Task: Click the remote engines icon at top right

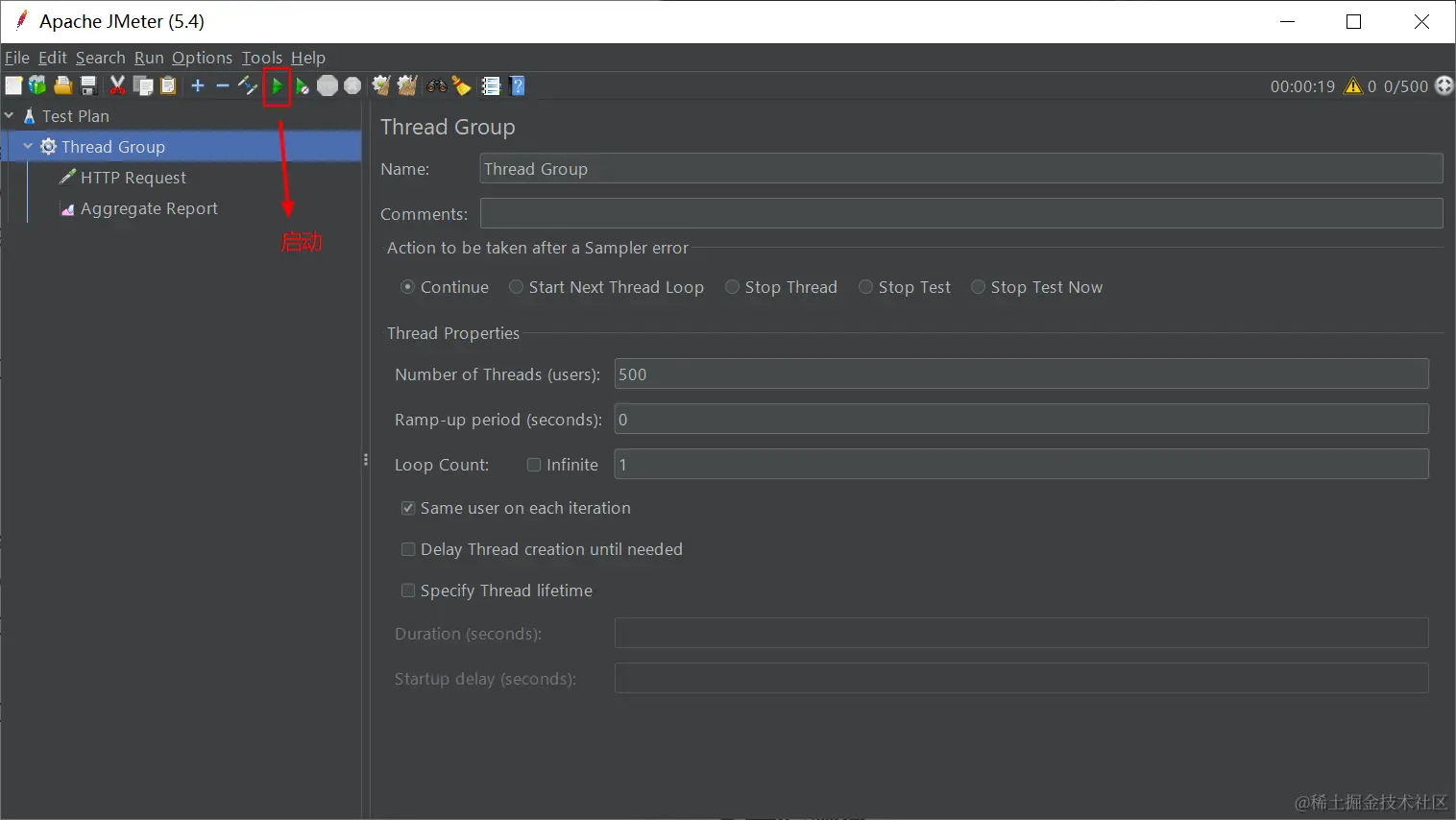Action: (x=1444, y=86)
